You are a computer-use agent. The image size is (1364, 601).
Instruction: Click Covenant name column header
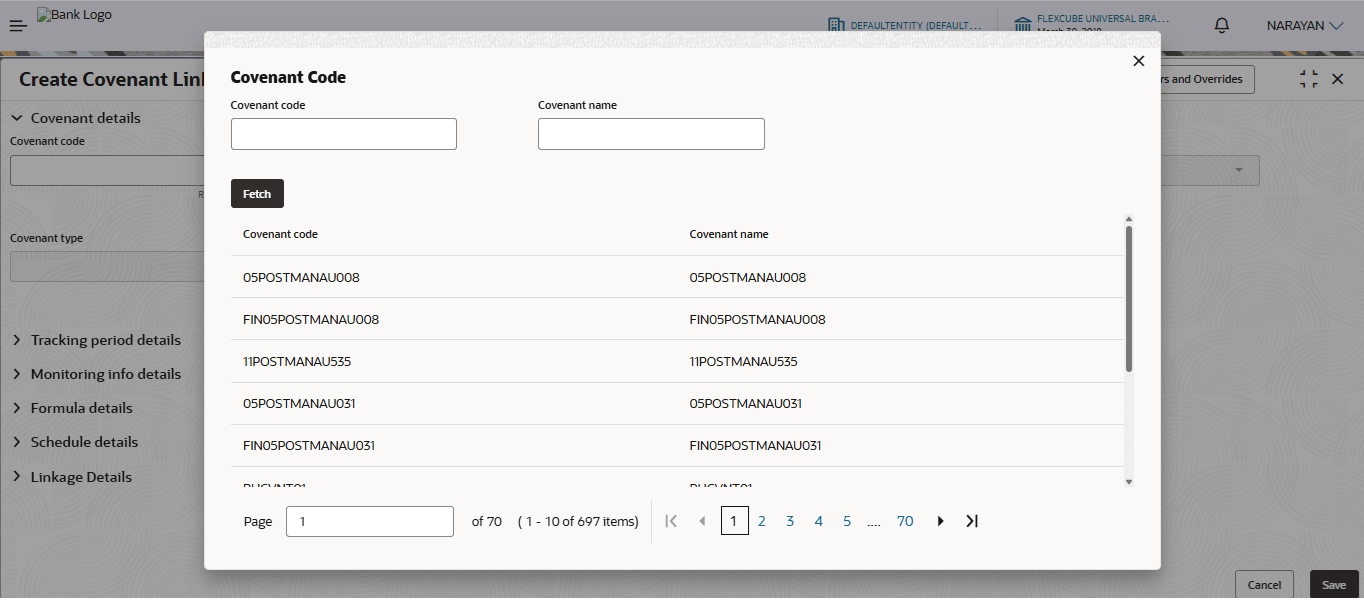[729, 234]
